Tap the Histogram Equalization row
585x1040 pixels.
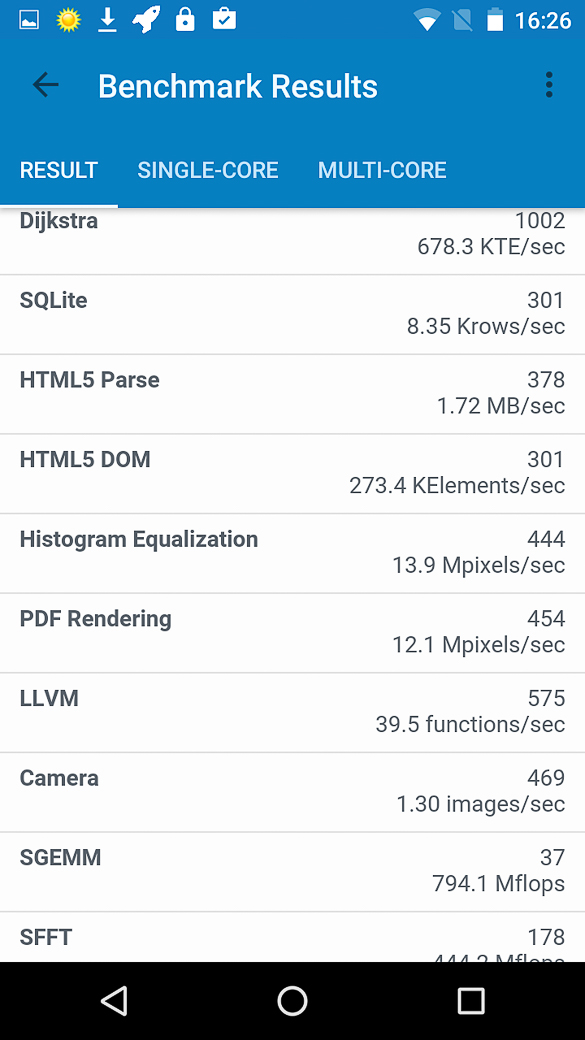click(x=292, y=553)
